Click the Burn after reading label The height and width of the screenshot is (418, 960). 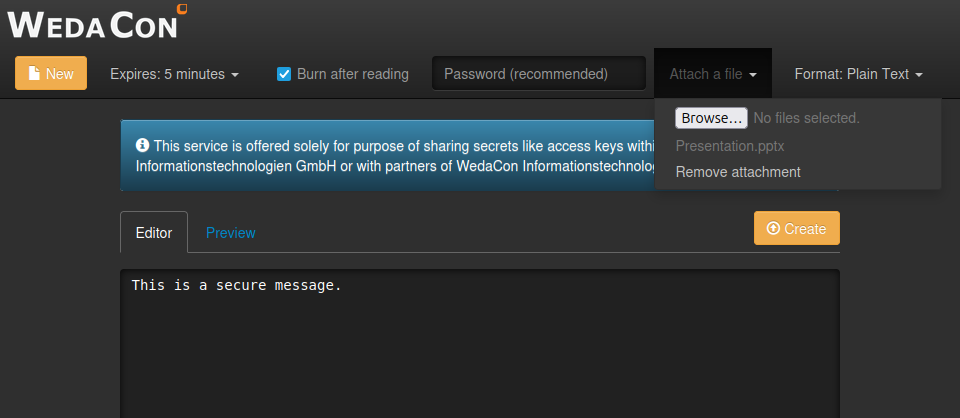click(x=352, y=74)
